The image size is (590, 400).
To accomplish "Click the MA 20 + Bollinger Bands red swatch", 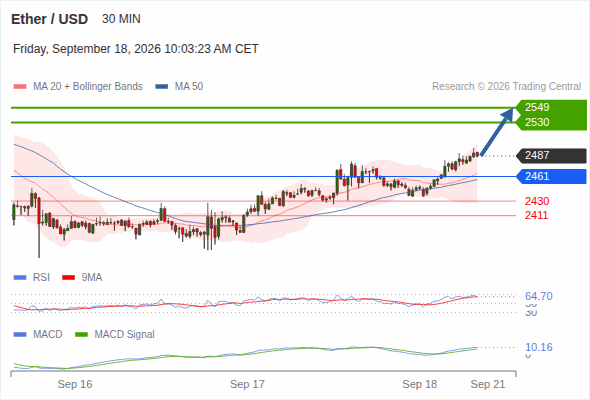I will coord(20,87).
